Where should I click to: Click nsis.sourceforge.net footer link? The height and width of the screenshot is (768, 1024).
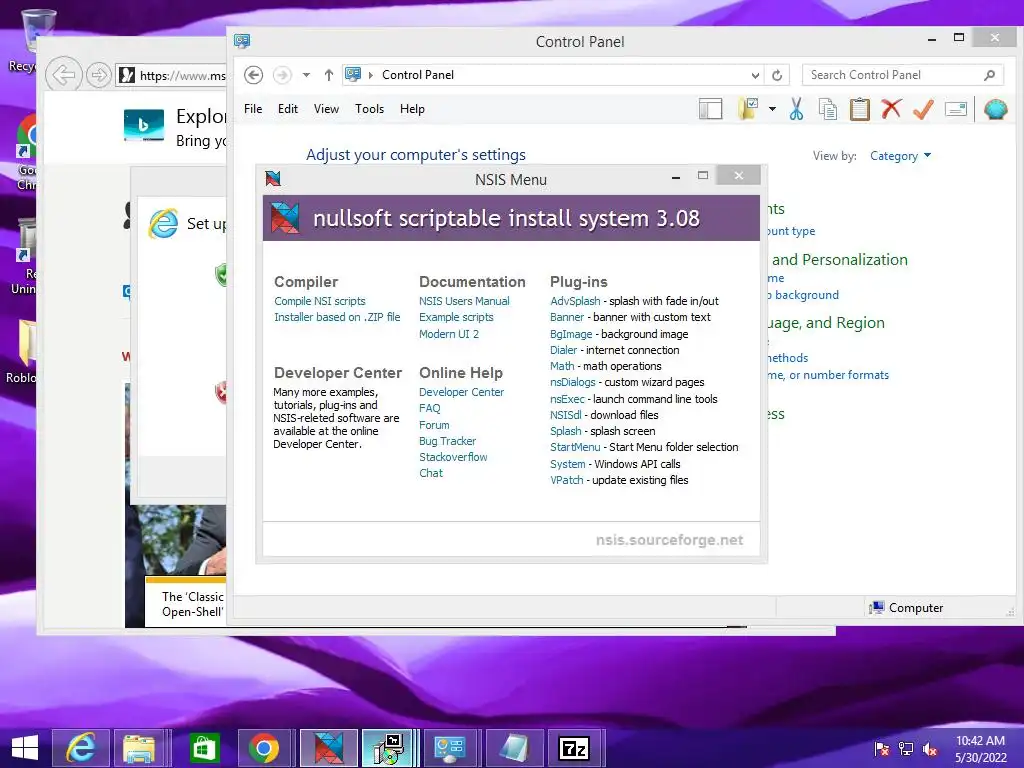[x=669, y=540]
